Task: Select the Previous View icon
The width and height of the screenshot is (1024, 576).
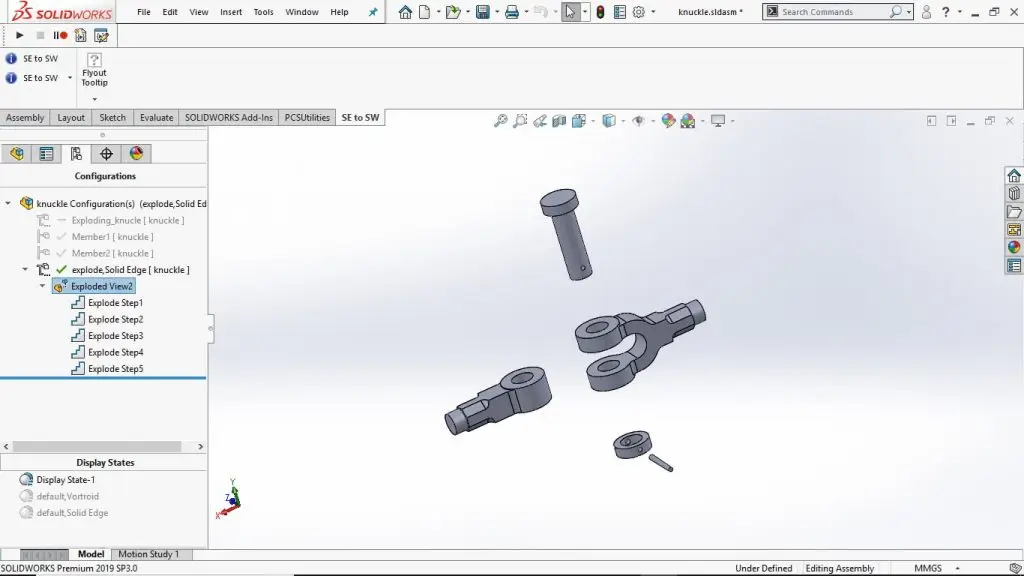Action: tap(540, 120)
